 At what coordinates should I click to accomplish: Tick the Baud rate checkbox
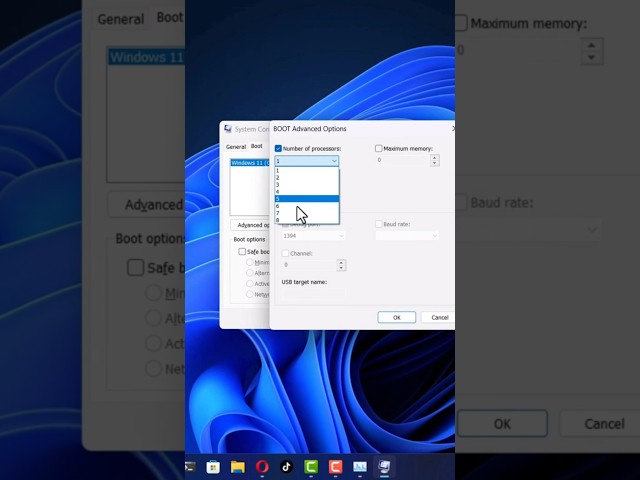[x=378, y=224]
